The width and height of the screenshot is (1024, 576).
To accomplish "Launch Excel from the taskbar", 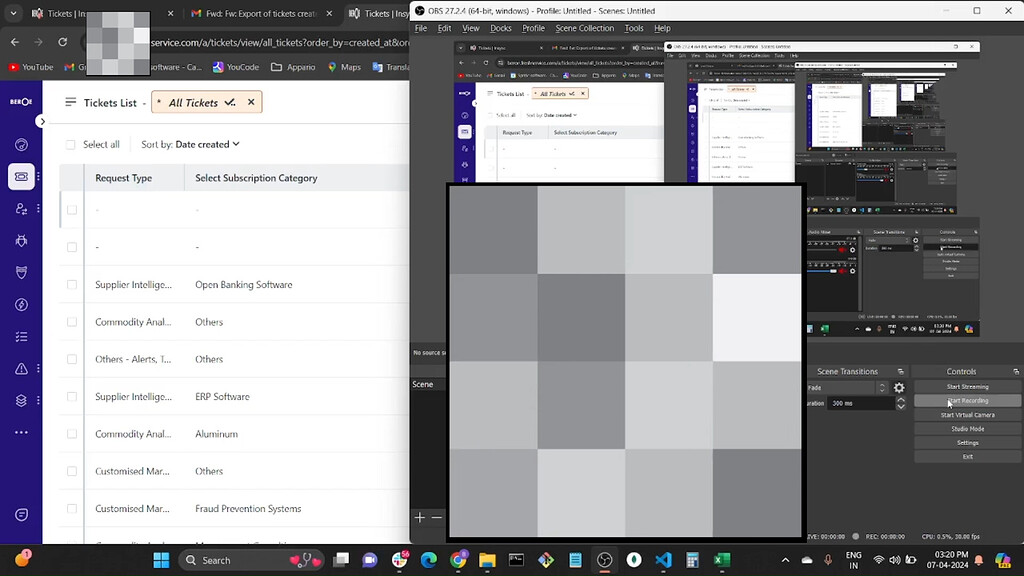I will [722, 560].
